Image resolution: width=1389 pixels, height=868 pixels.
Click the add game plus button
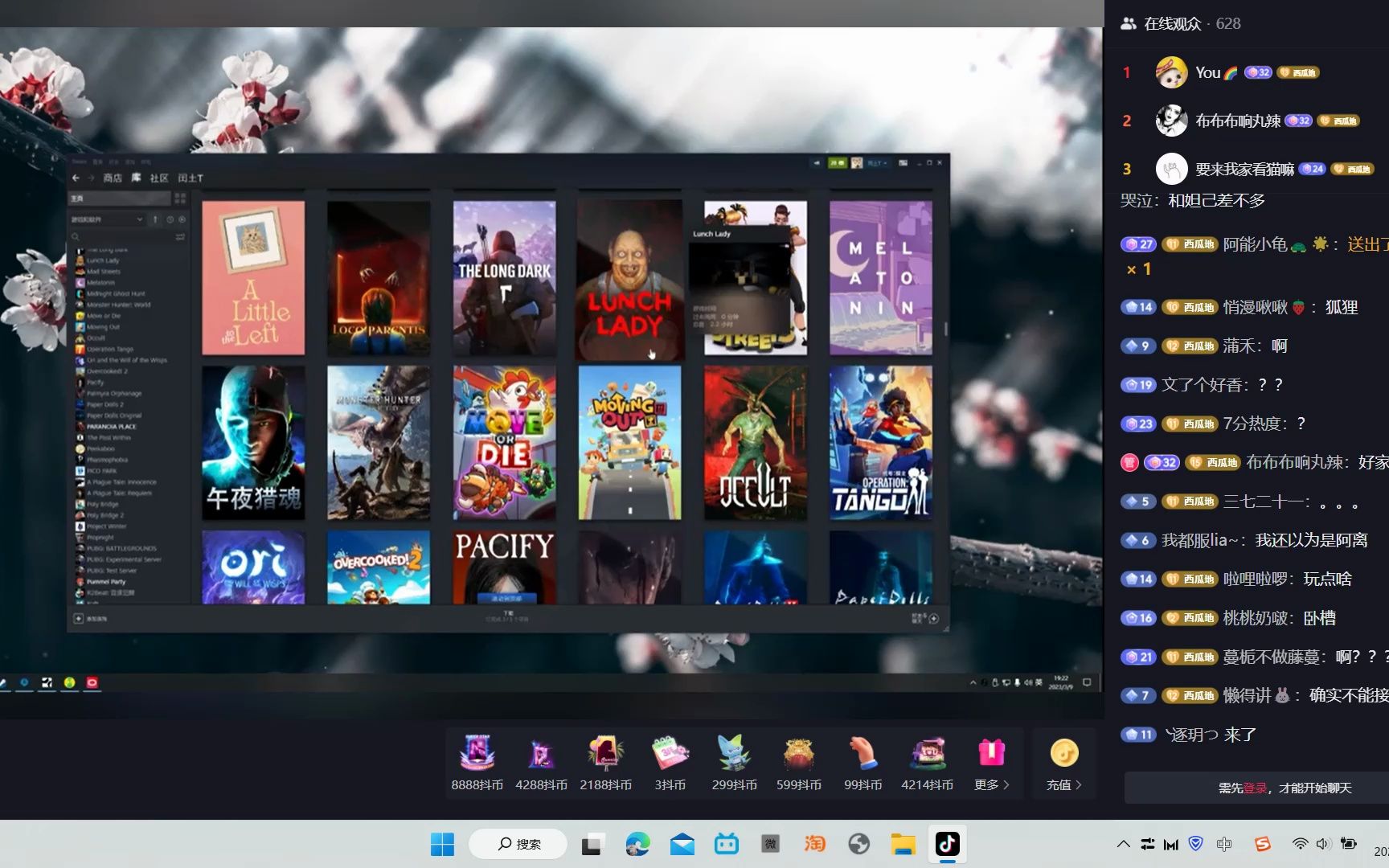click(x=79, y=618)
